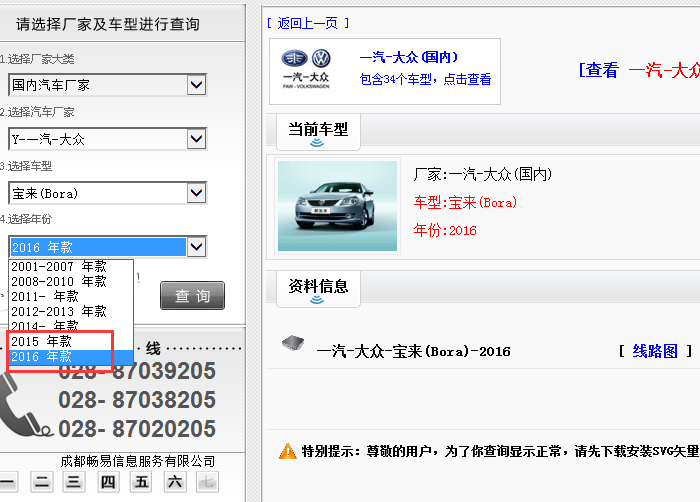Click the Y-一汽-大众 select field
The image size is (700, 502).
pyautogui.click(x=107, y=139)
